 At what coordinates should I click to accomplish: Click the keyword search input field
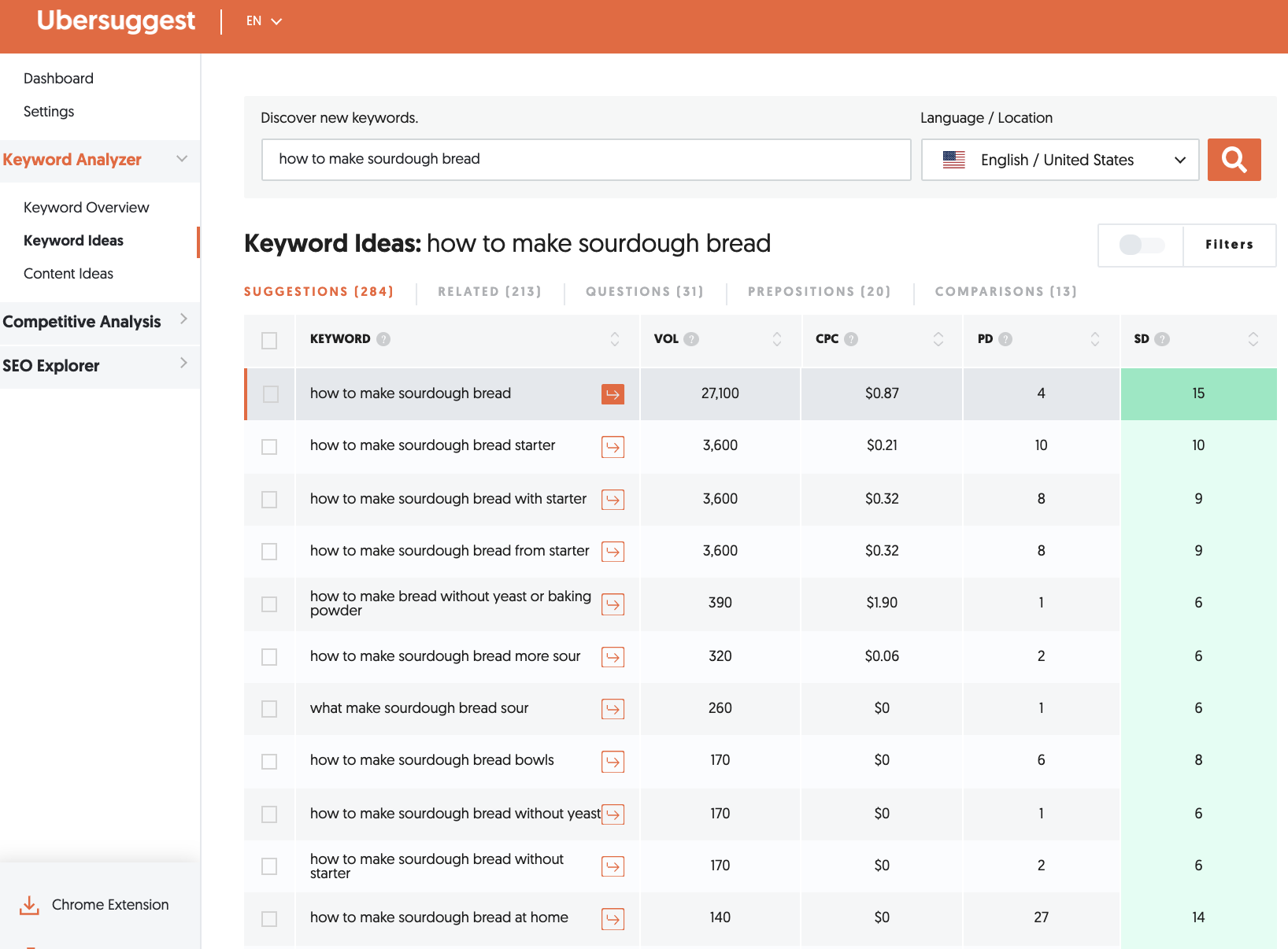pyautogui.click(x=587, y=160)
